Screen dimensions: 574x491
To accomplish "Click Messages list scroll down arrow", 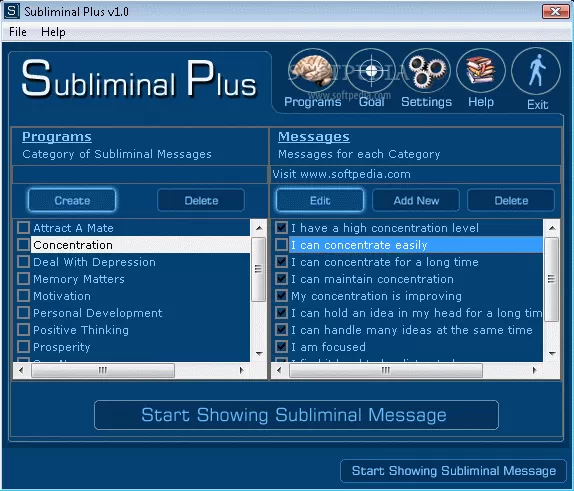I will coord(552,353).
